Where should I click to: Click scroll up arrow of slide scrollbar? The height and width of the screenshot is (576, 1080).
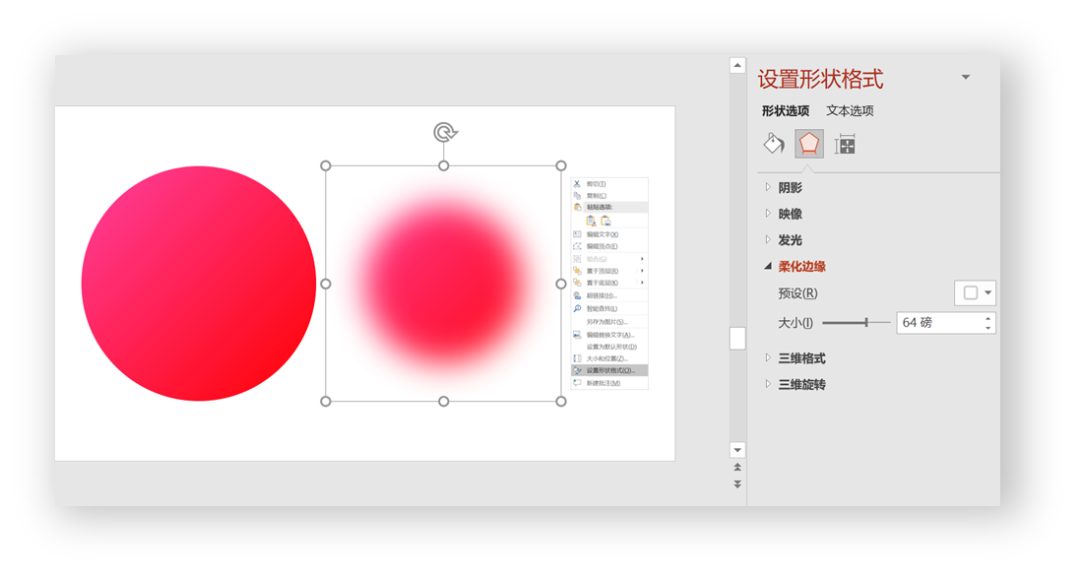pos(737,65)
